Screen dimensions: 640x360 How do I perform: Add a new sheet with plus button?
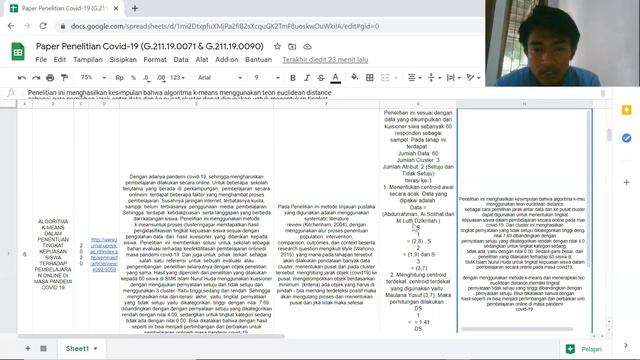click(28, 349)
